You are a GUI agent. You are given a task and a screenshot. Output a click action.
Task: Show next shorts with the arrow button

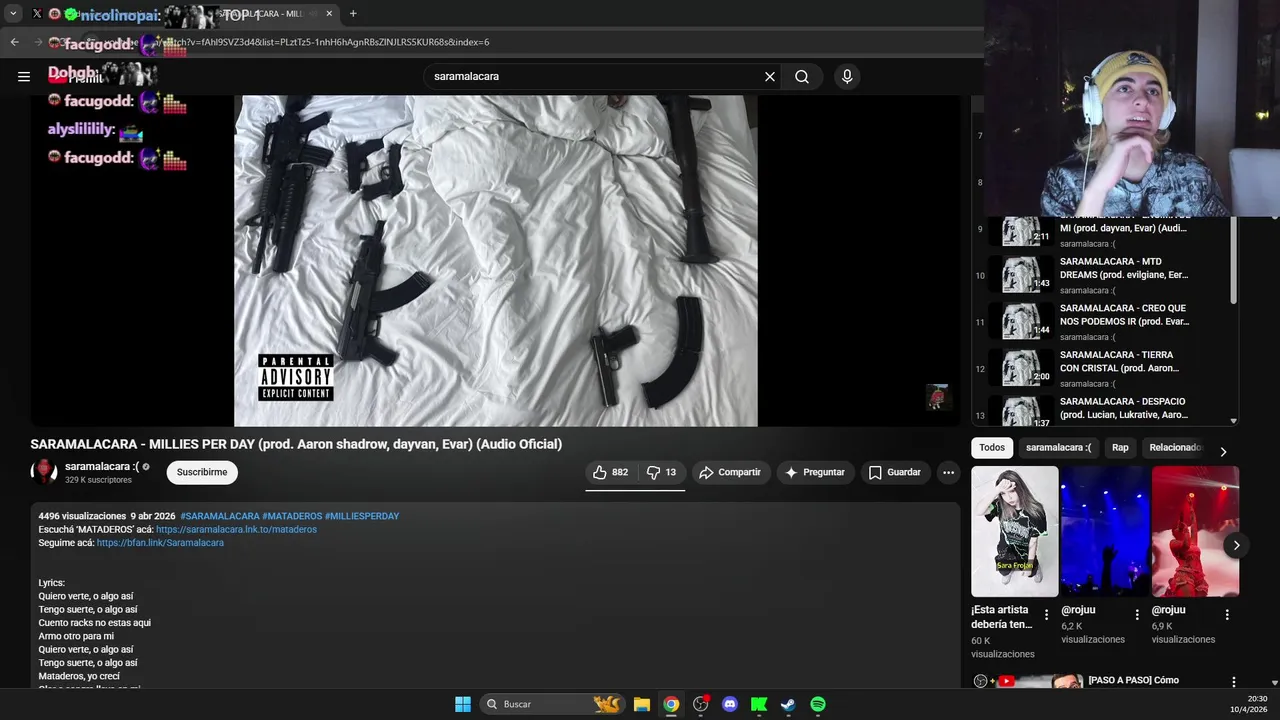(x=1236, y=545)
